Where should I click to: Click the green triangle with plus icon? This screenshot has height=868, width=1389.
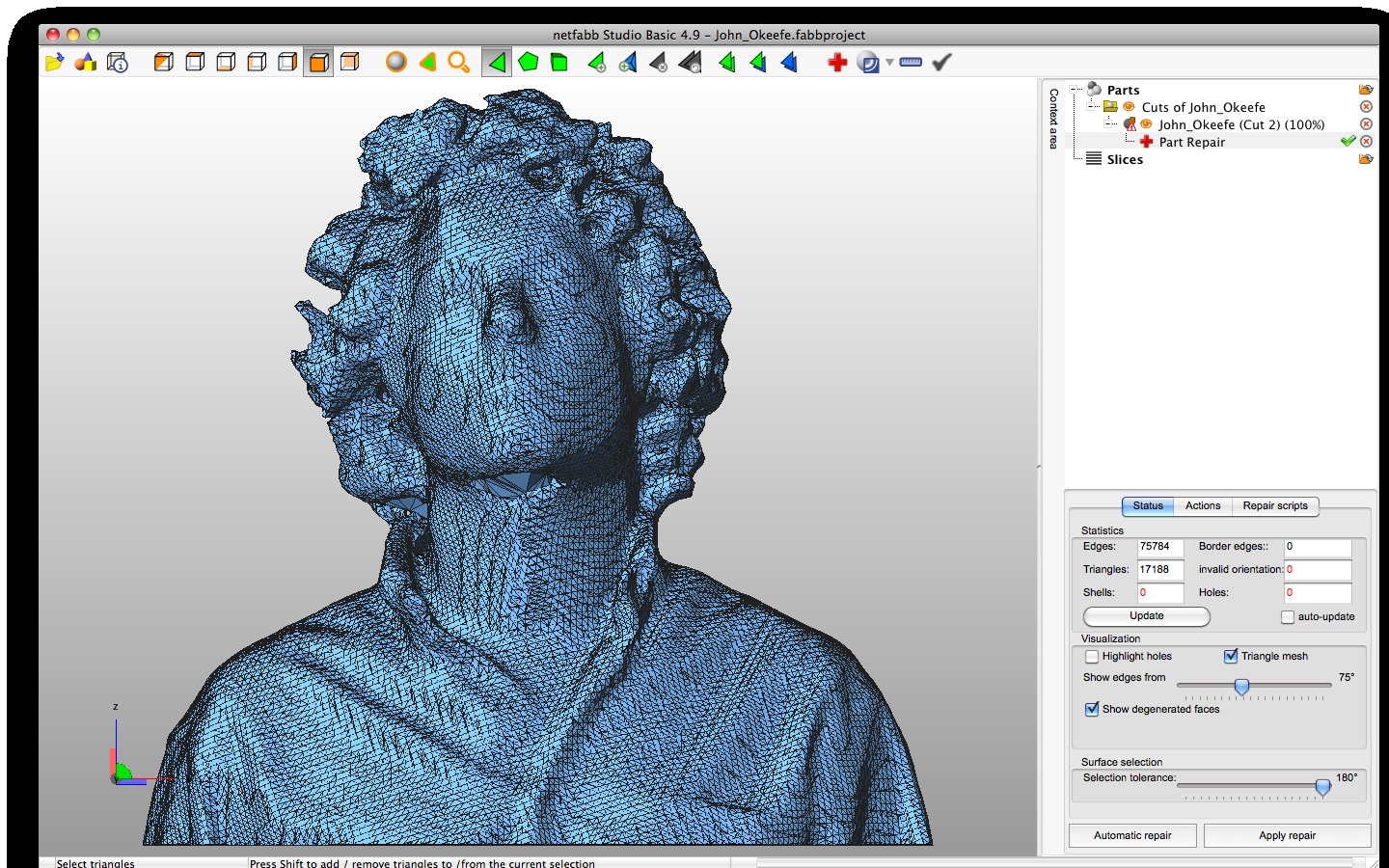597,63
